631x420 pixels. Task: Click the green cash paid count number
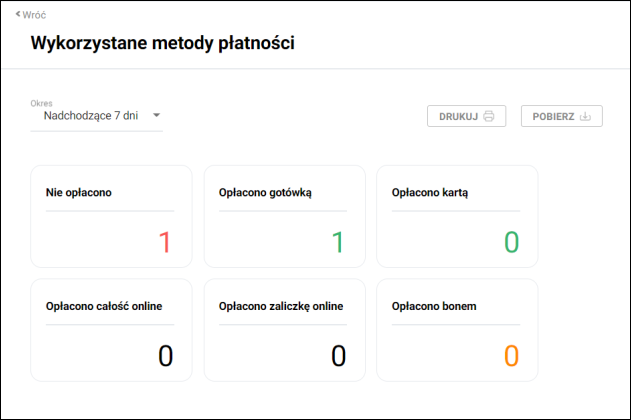[338, 242]
